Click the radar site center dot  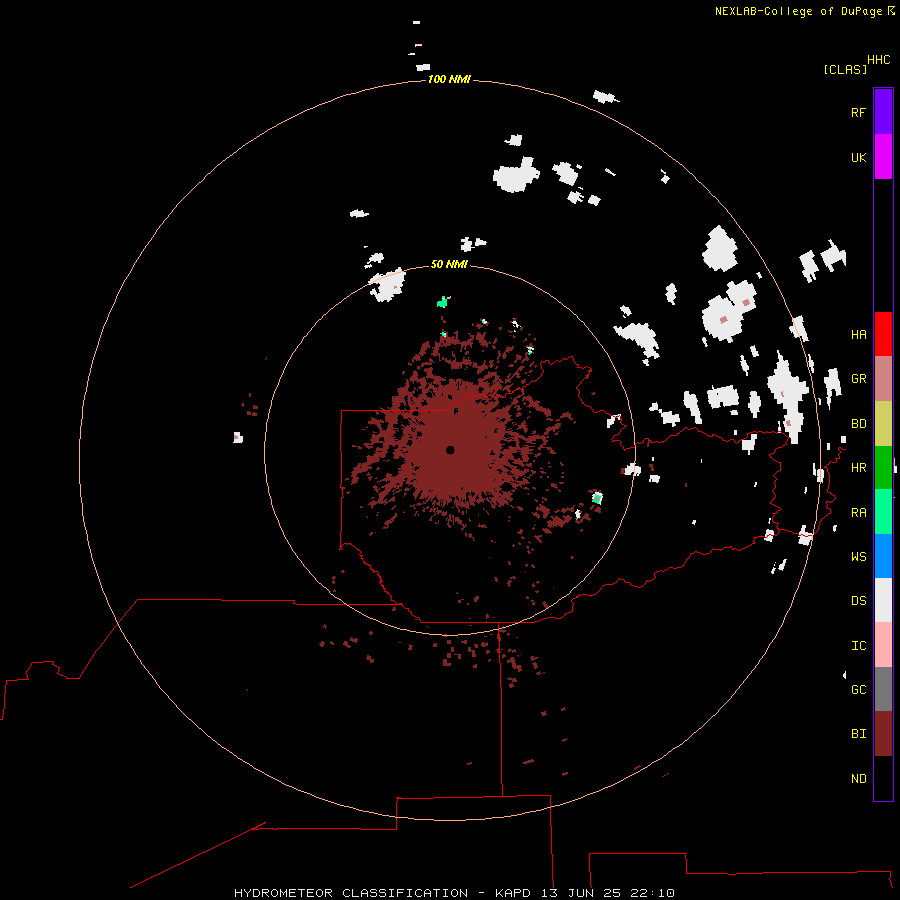(450, 449)
